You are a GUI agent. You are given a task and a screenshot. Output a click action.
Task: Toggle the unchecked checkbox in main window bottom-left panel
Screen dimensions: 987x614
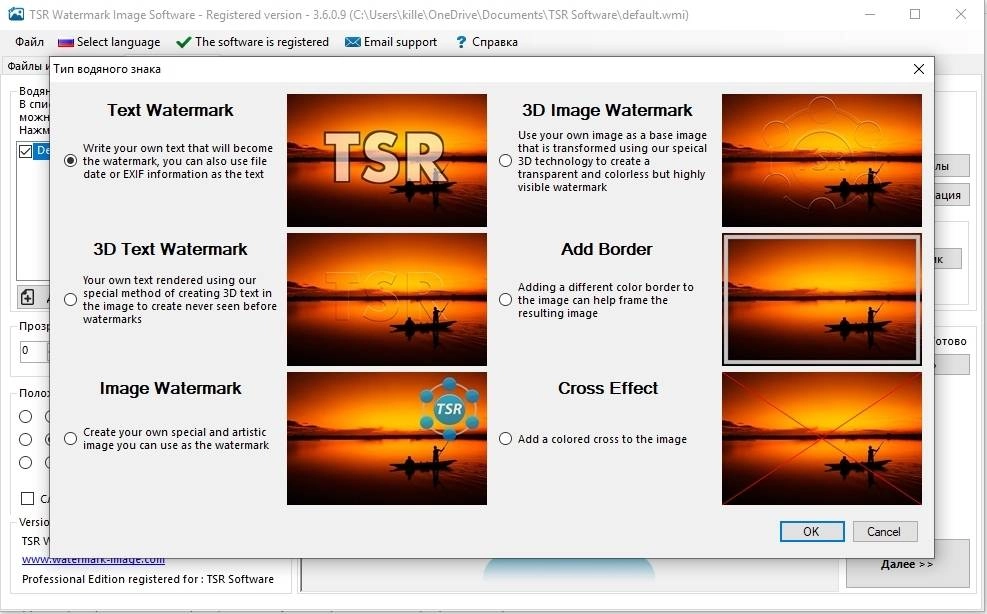click(x=27, y=499)
